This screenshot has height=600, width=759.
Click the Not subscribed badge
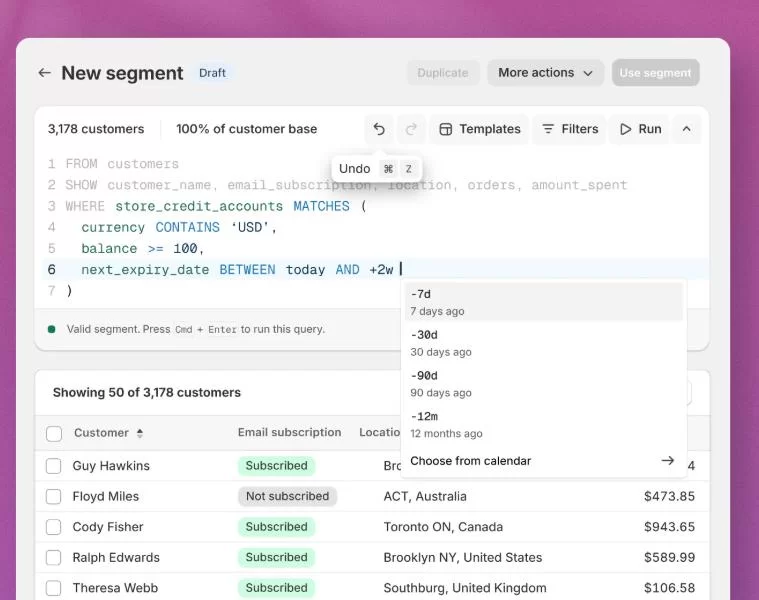click(x=287, y=496)
